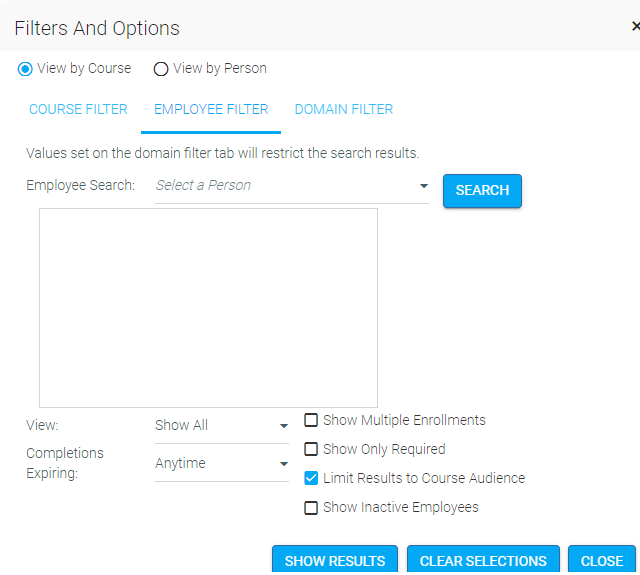Select View by Course radio button
The width and height of the screenshot is (640, 575).
(25, 69)
